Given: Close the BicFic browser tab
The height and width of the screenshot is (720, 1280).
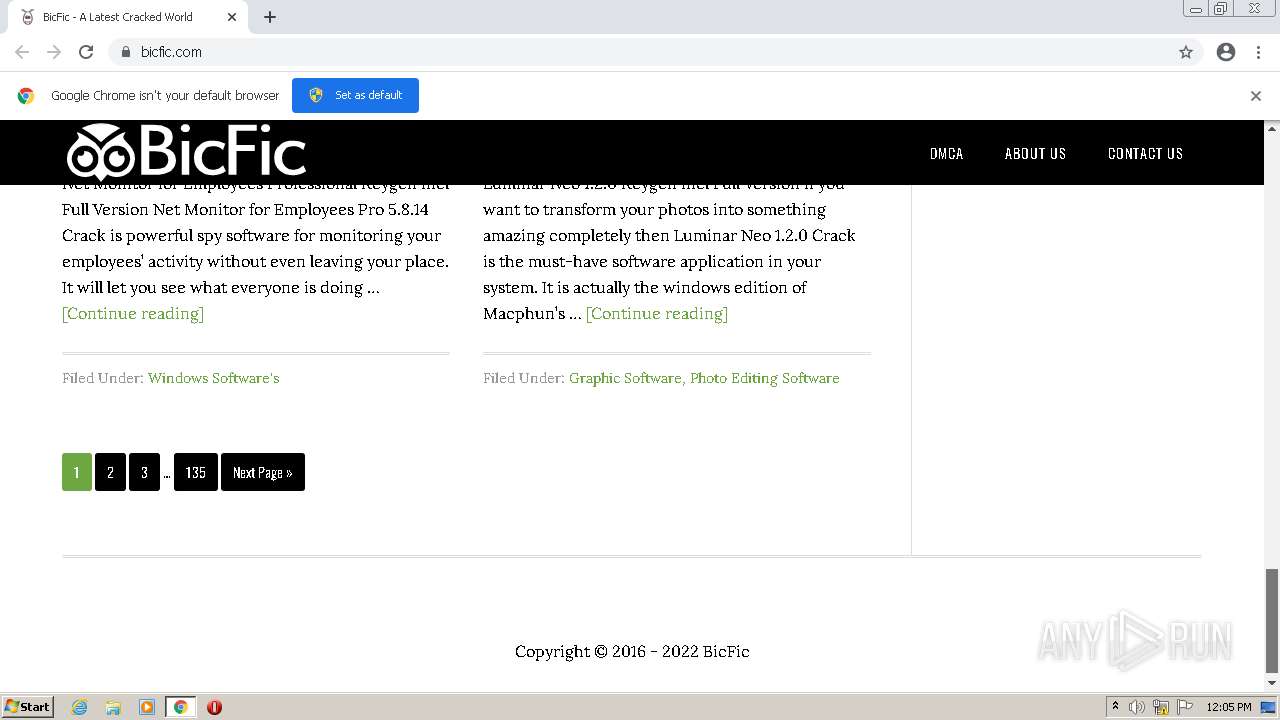Looking at the screenshot, I should pyautogui.click(x=232, y=17).
